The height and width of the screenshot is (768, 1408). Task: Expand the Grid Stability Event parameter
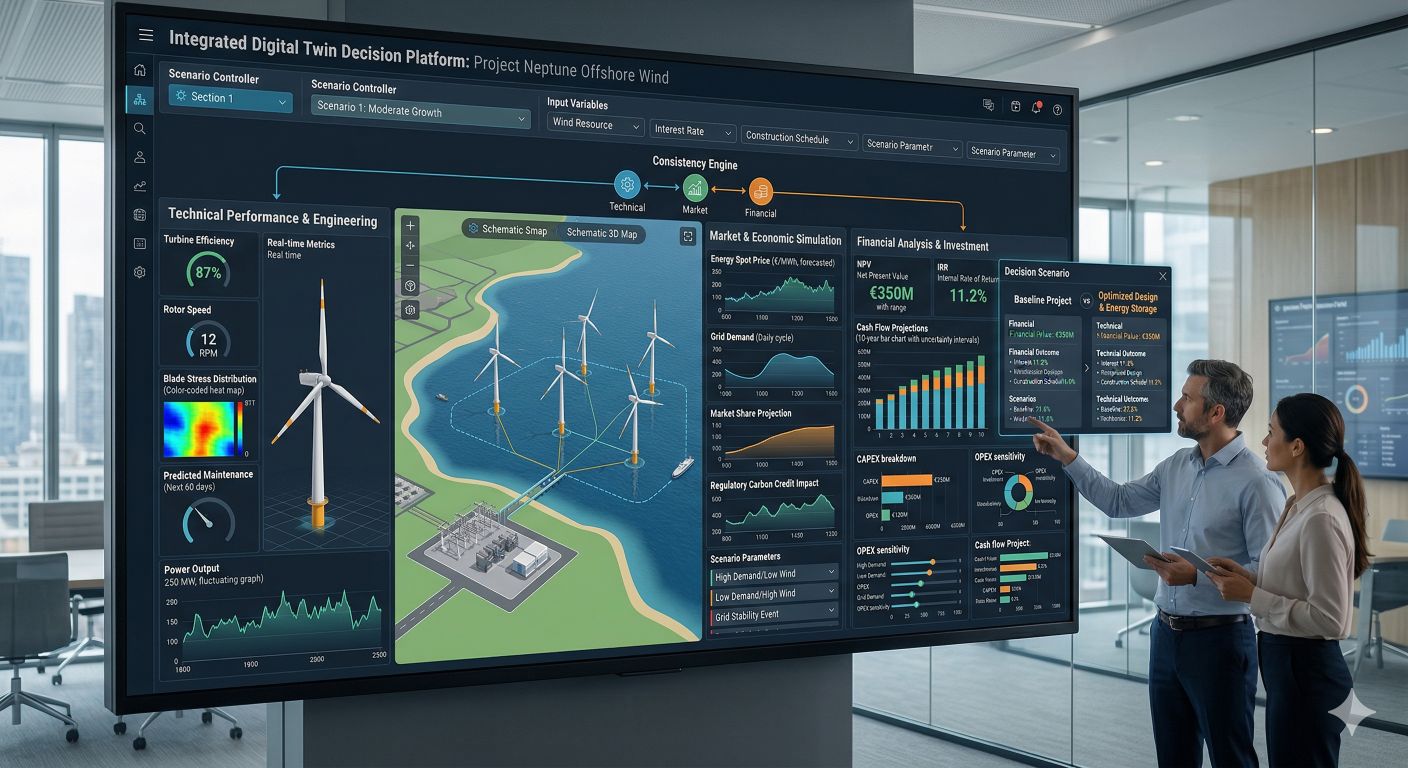tap(774, 616)
